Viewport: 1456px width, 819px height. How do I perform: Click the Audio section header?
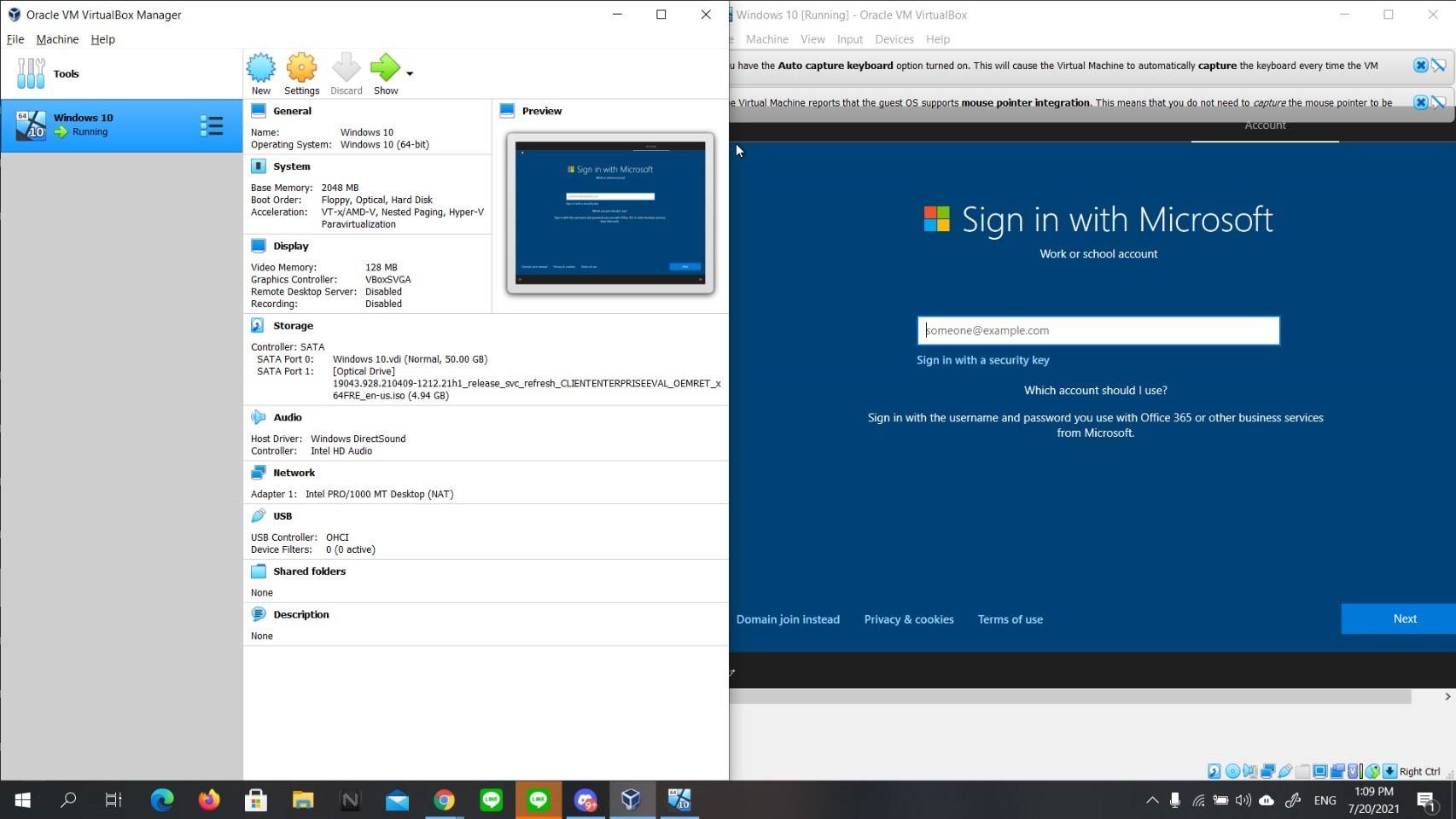[x=287, y=417]
